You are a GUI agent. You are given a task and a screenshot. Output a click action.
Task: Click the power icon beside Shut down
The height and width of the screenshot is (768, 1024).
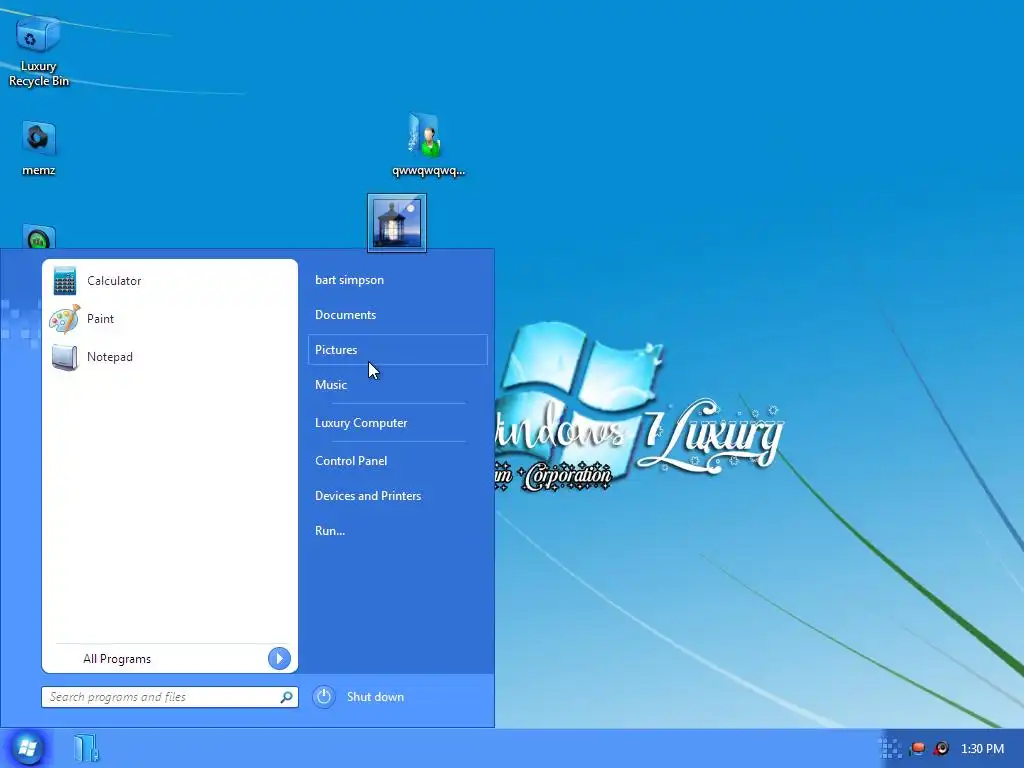[x=323, y=697]
